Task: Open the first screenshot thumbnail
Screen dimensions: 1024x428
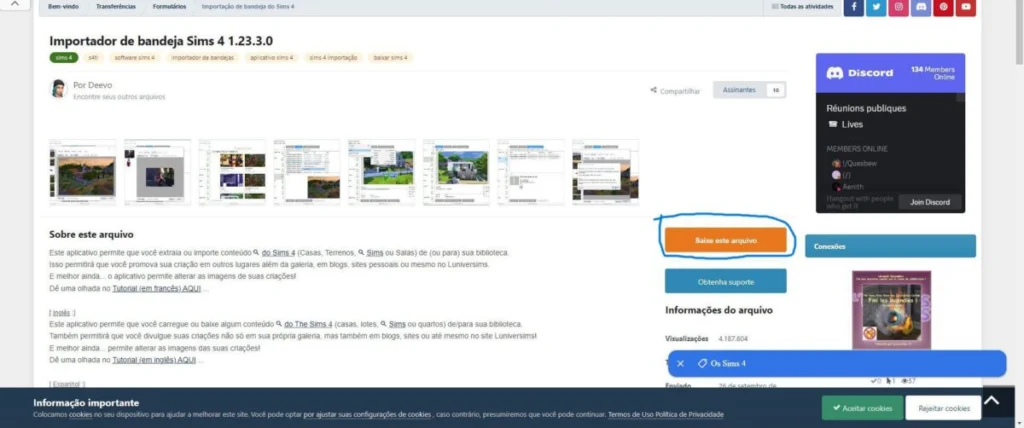Action: pyautogui.click(x=83, y=172)
